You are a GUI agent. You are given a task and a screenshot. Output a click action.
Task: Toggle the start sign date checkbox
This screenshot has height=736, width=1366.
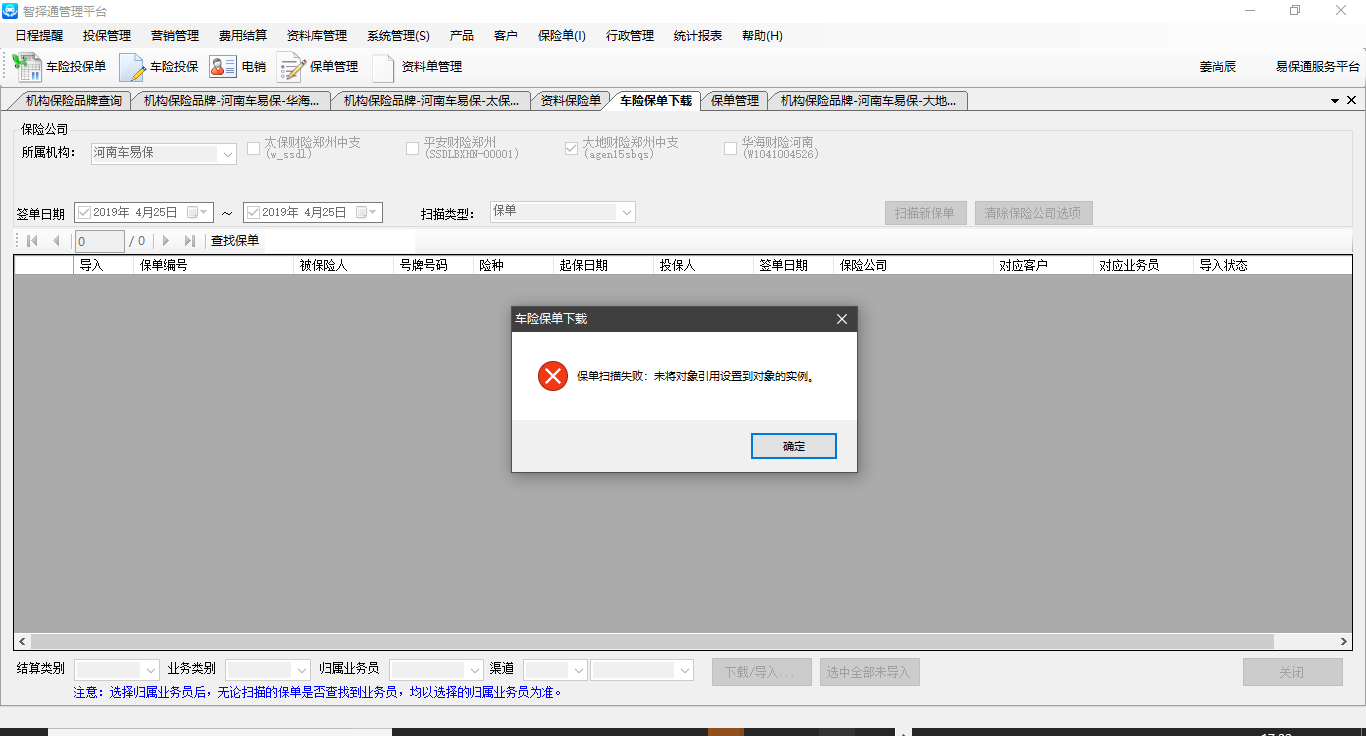pyautogui.click(x=84, y=212)
